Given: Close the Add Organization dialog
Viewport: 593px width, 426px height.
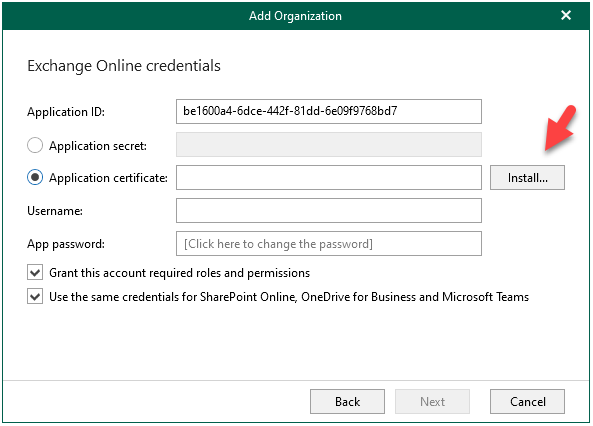Looking at the screenshot, I should click(x=566, y=15).
